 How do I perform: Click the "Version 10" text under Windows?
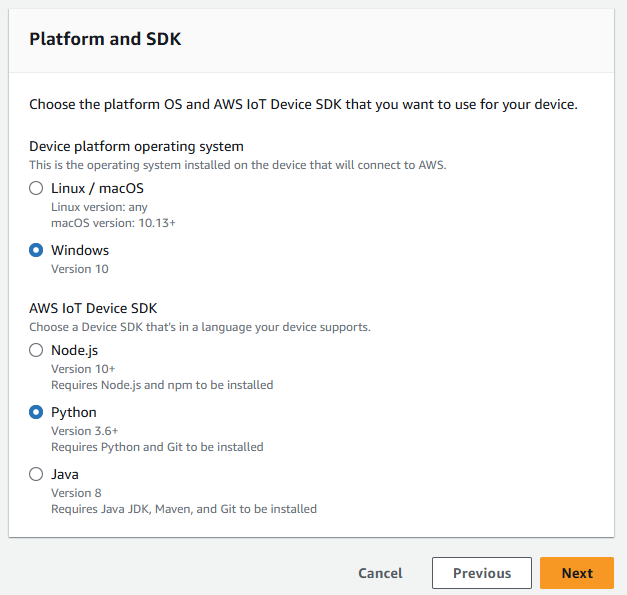80,269
